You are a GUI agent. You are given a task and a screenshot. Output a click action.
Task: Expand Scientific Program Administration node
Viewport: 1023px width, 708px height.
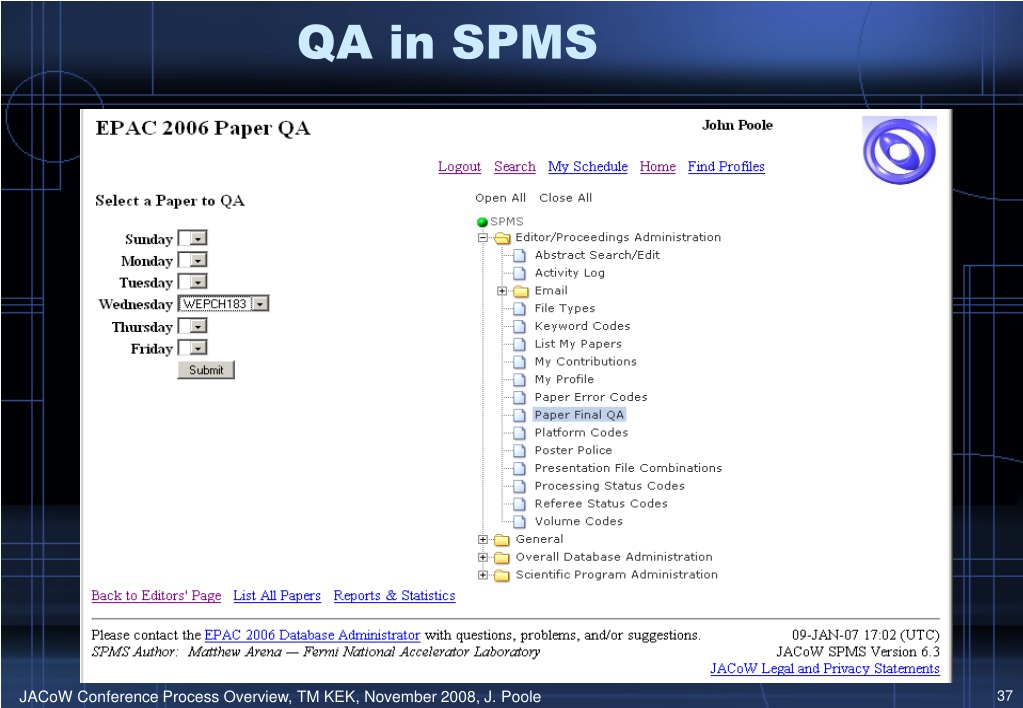pyautogui.click(x=483, y=575)
